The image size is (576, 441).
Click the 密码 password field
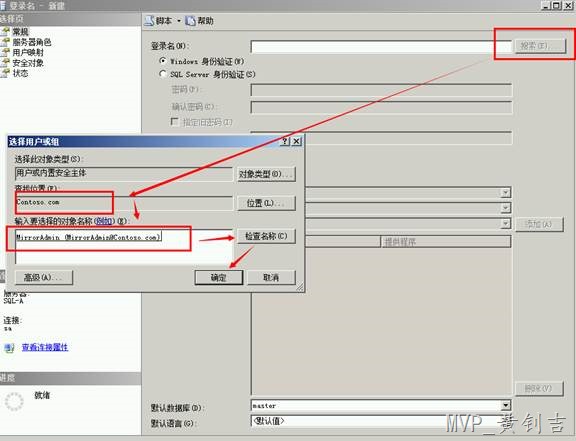pyautogui.click(x=381, y=90)
